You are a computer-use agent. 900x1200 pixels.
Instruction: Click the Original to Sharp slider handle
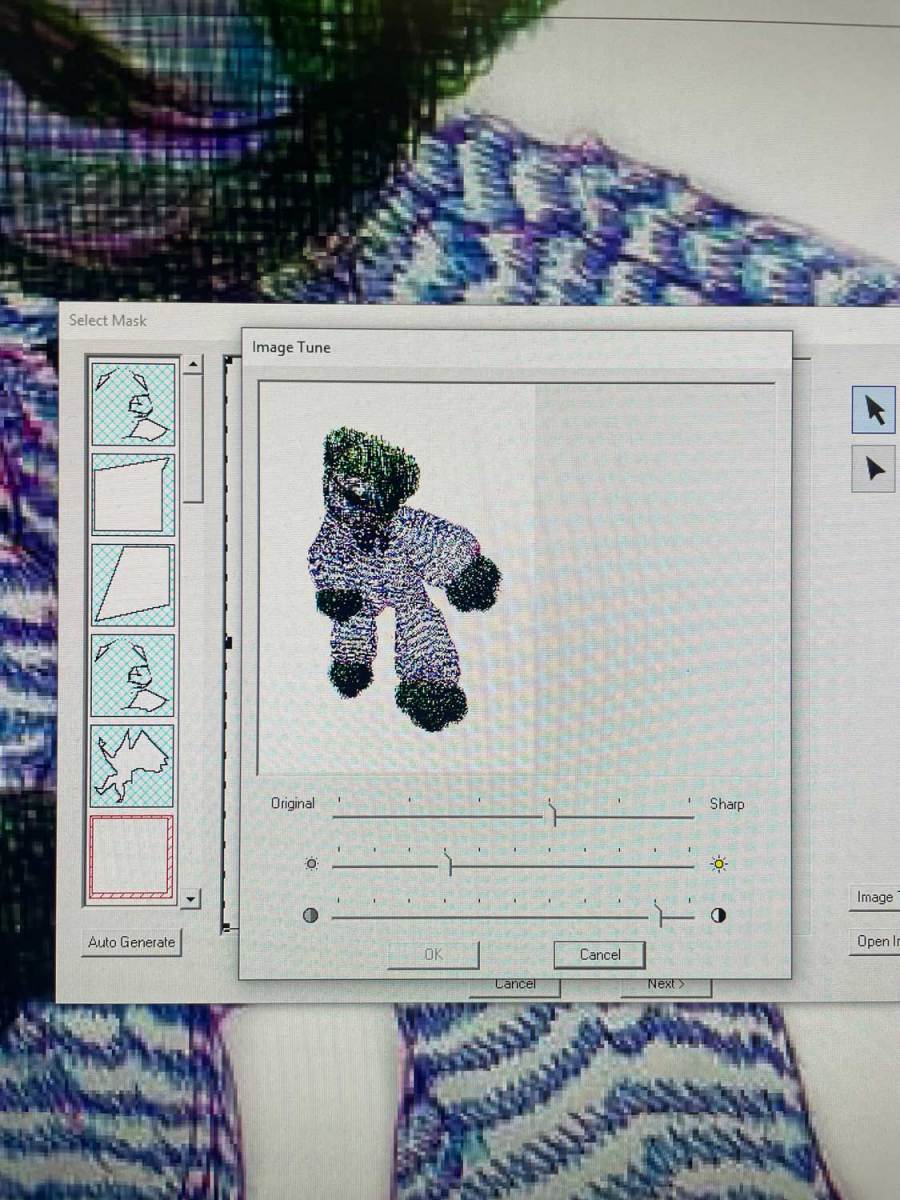tap(552, 814)
